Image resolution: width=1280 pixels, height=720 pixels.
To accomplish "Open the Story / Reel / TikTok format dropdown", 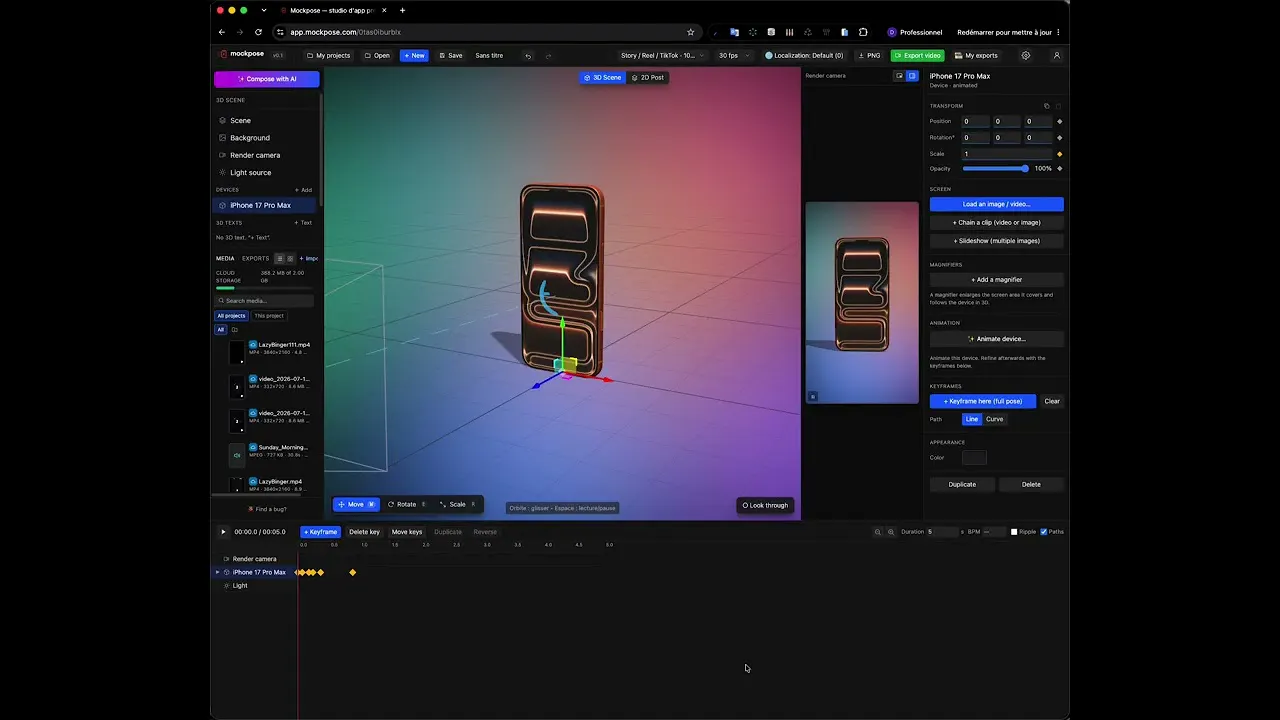I will click(x=663, y=56).
